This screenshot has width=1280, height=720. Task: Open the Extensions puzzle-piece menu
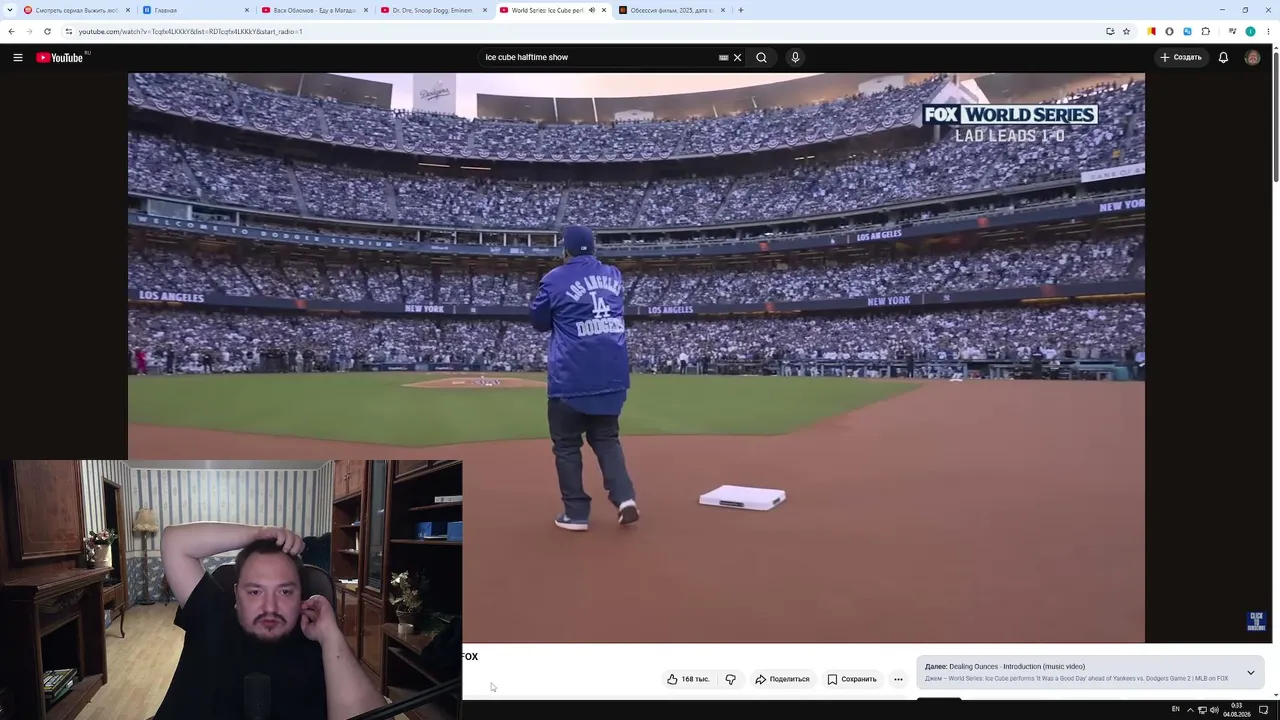click(1205, 31)
